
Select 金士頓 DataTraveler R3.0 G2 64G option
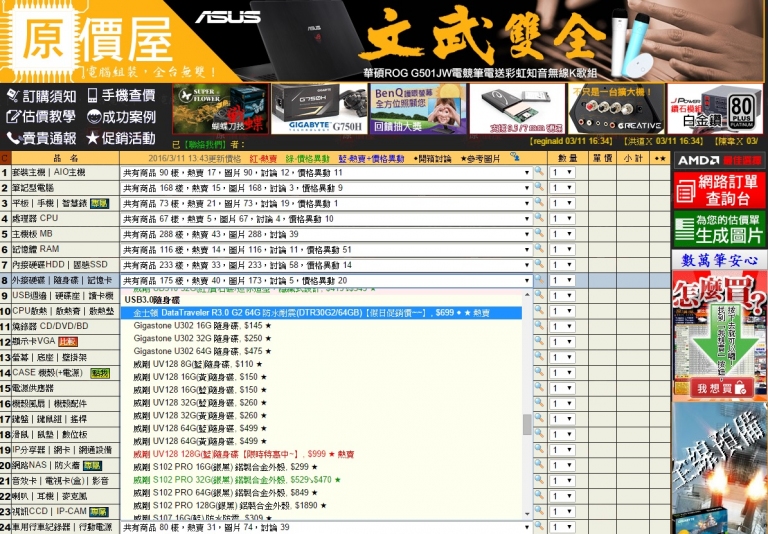321,313
